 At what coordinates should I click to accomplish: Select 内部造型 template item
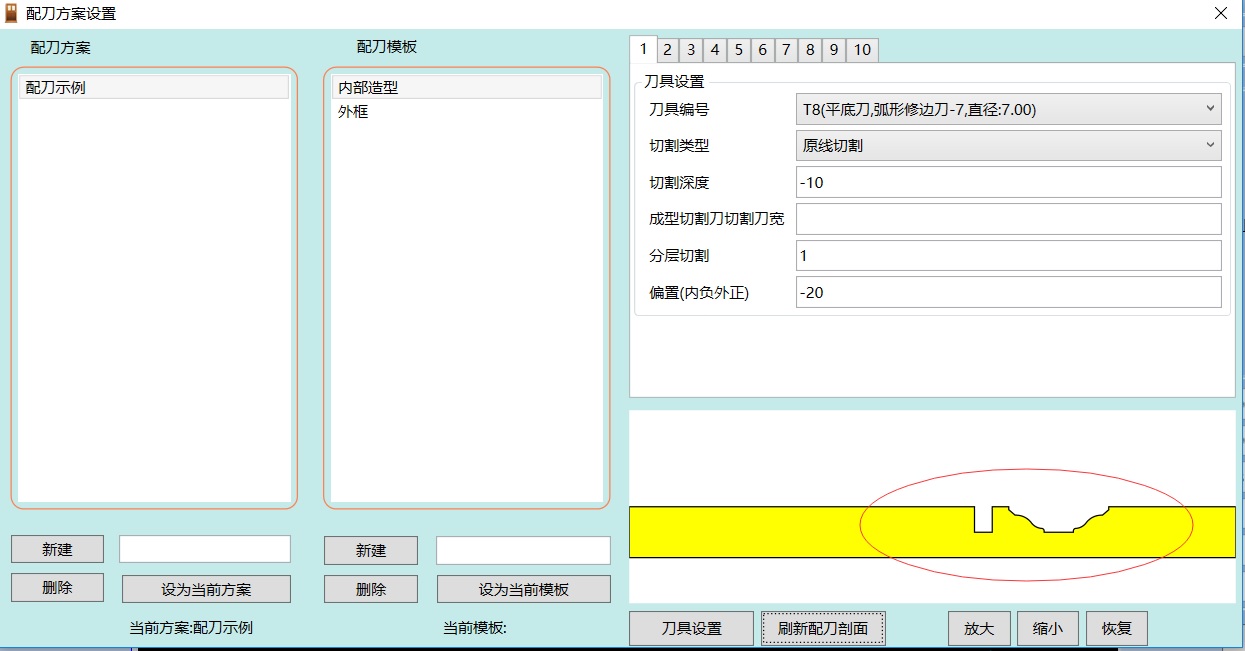[x=466, y=88]
